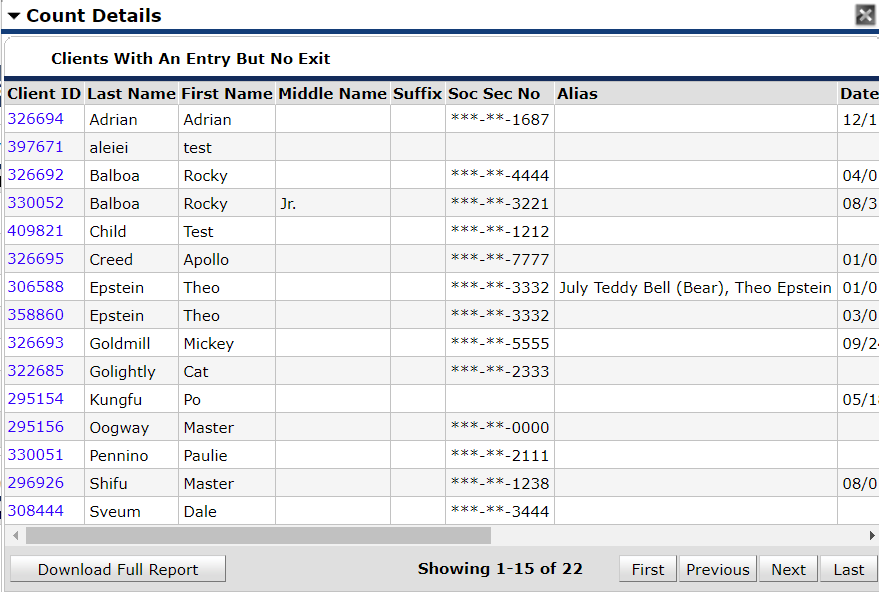The height and width of the screenshot is (592, 879).
Task: Click the horizontal scrollbar thumb
Action: click(x=258, y=535)
